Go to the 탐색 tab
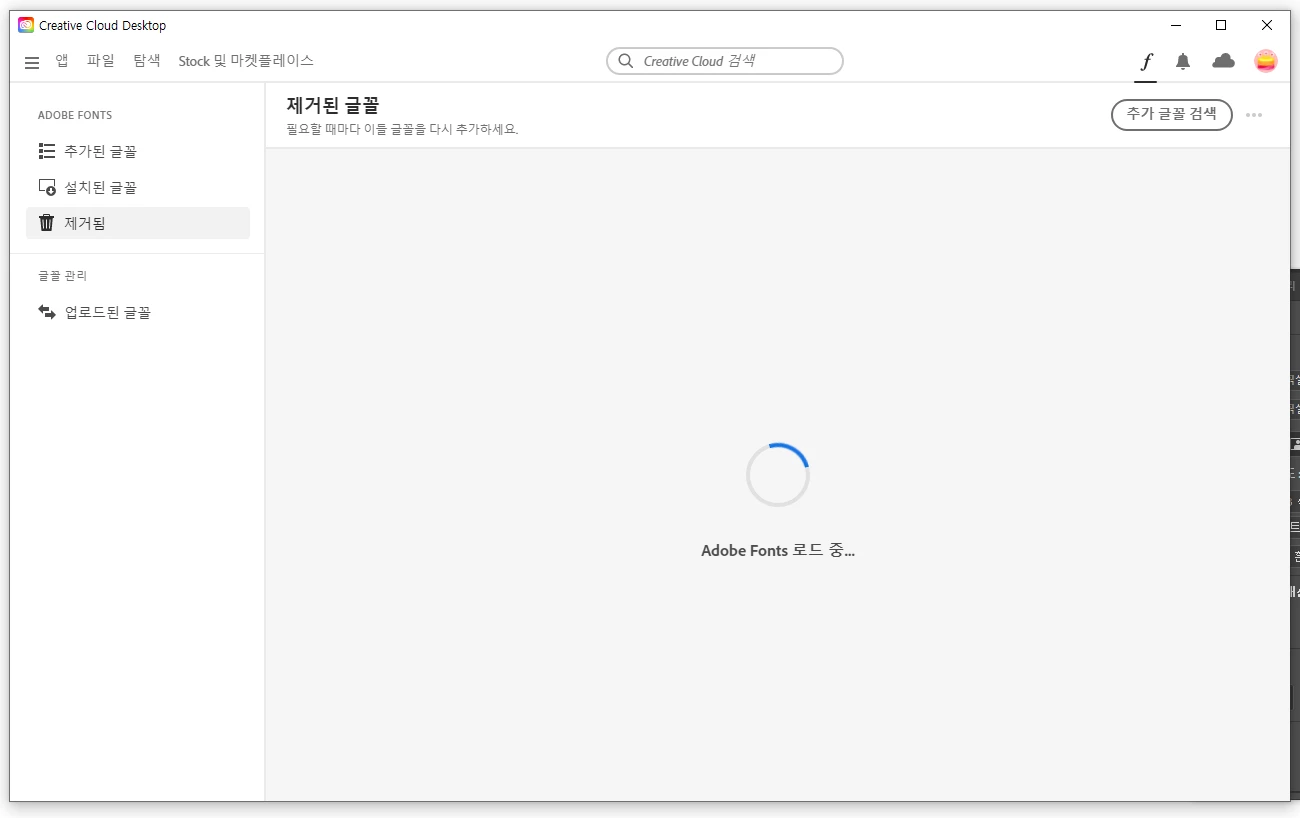Viewport: 1300px width, 818px height. tap(147, 61)
